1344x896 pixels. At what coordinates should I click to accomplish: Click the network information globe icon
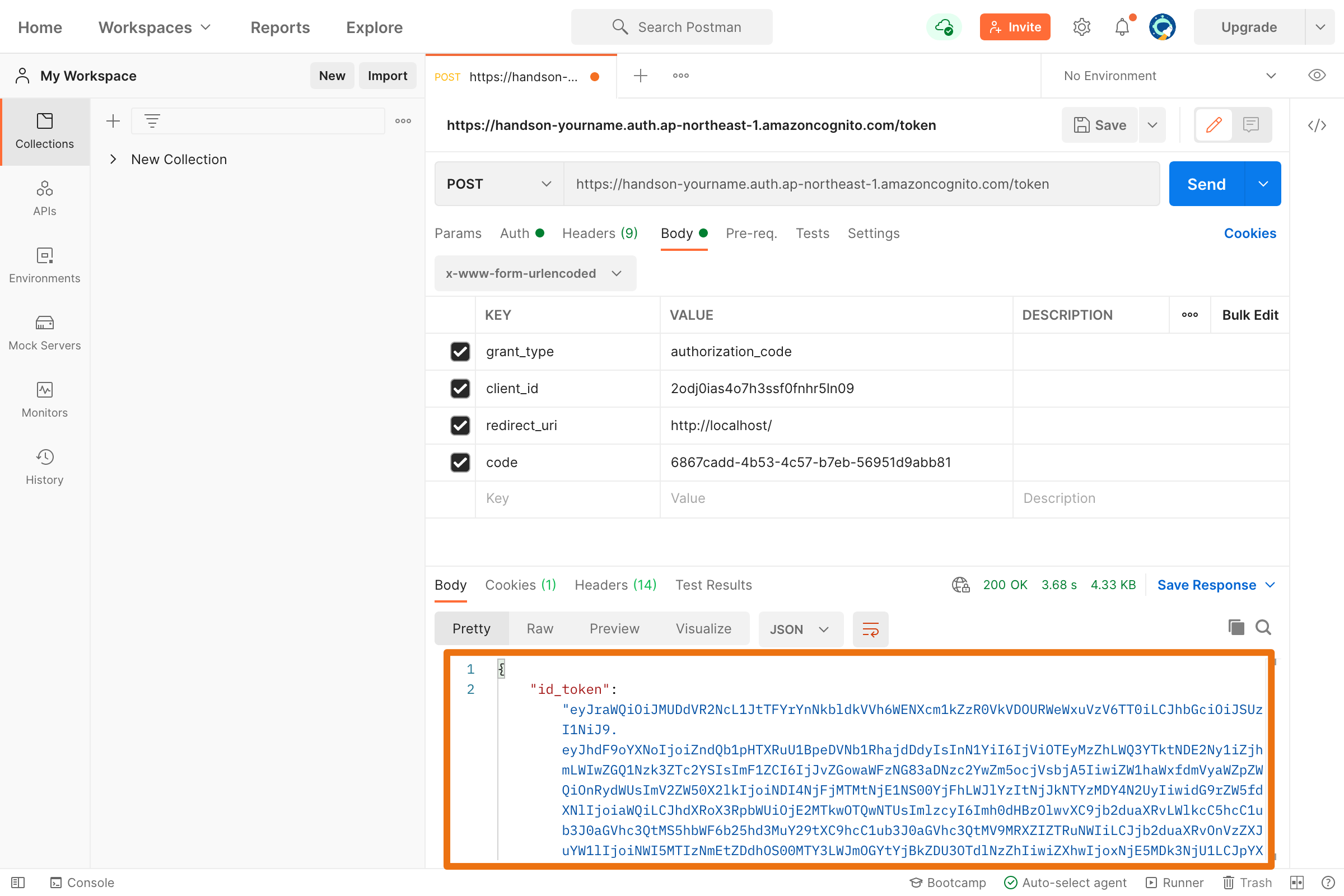[x=960, y=585]
